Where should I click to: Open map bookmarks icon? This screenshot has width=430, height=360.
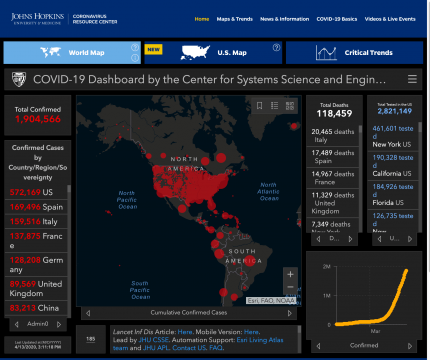click(259, 106)
